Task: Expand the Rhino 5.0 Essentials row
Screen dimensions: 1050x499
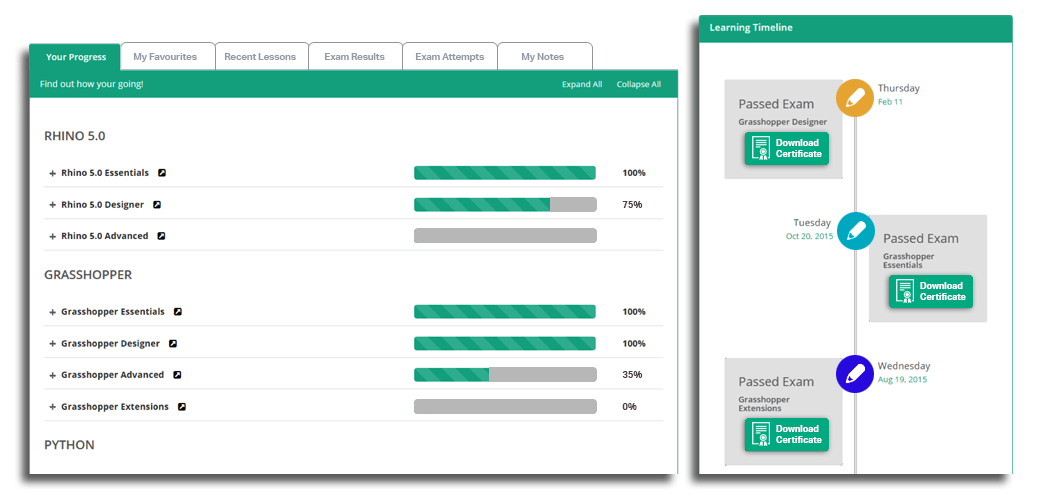Action: pos(52,173)
